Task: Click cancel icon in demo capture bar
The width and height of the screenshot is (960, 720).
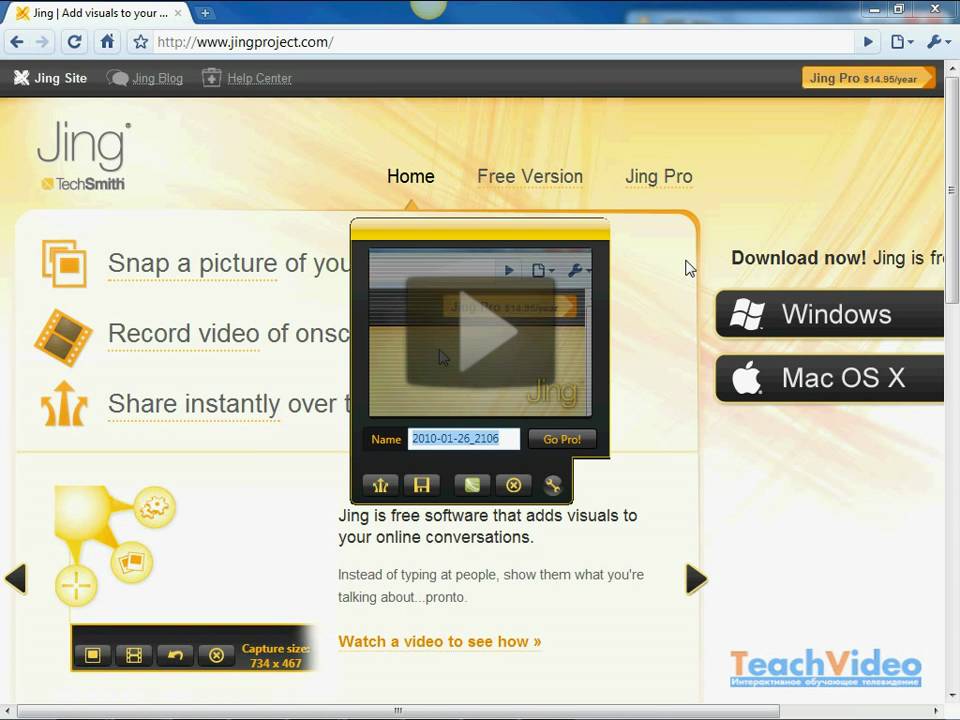Action: click(216, 656)
